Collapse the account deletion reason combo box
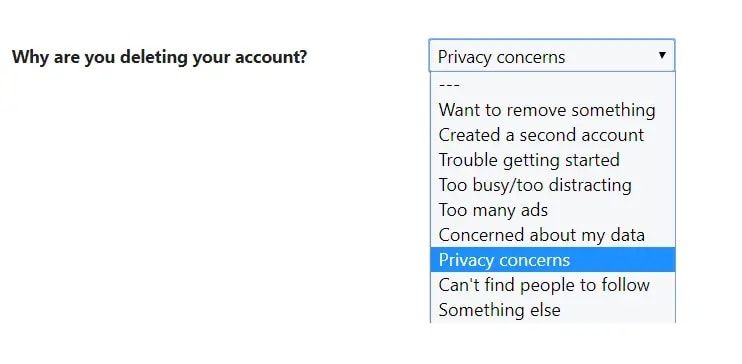Image resolution: width=742 pixels, height=364 pixels. pos(552,56)
